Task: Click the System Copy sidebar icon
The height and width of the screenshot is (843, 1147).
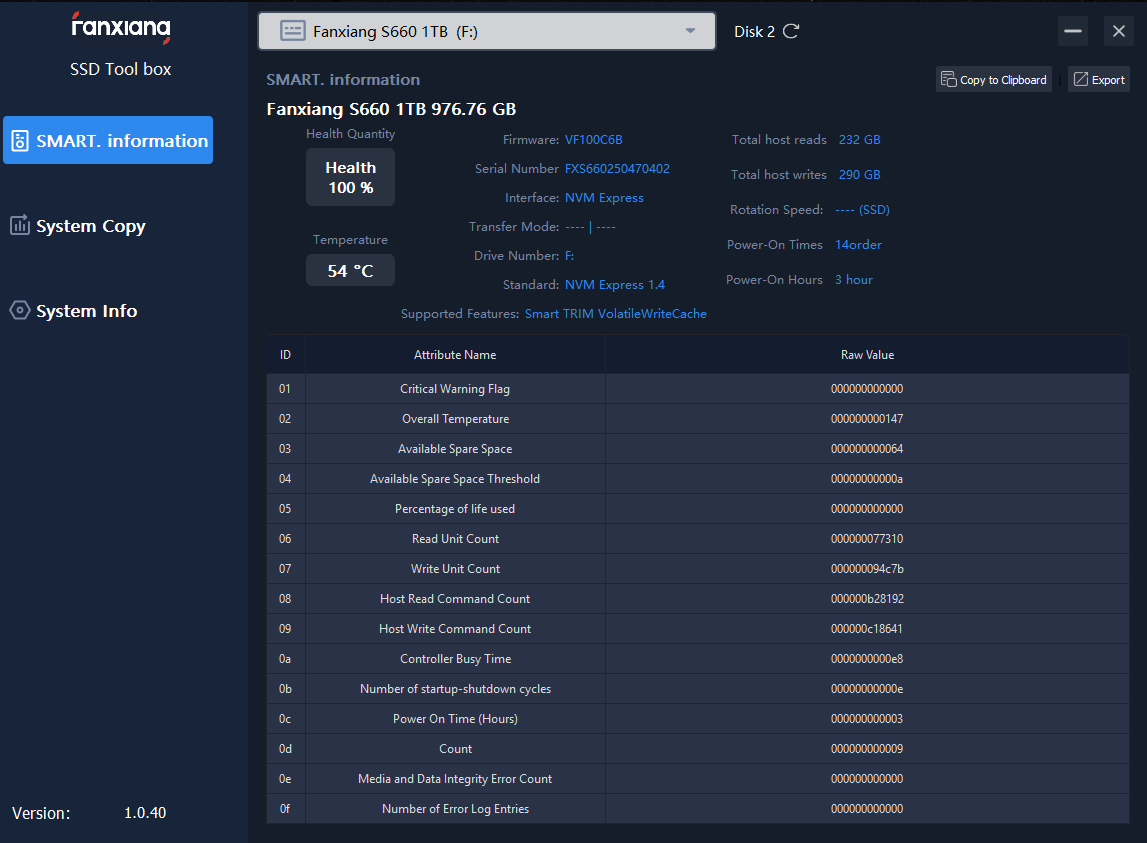Action: pos(20,225)
